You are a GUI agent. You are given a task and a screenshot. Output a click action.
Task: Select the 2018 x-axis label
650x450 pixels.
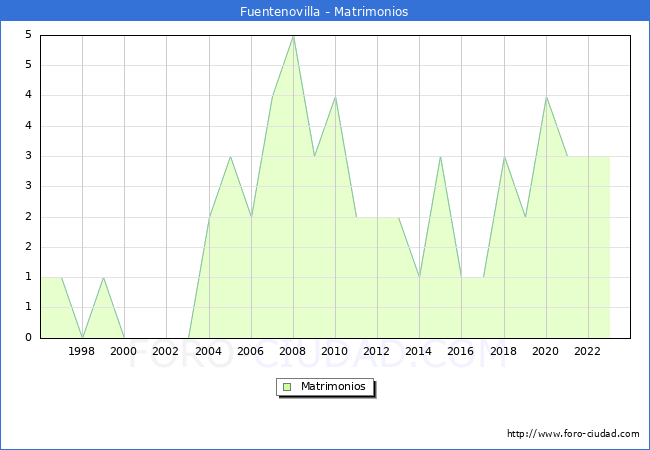click(x=503, y=351)
